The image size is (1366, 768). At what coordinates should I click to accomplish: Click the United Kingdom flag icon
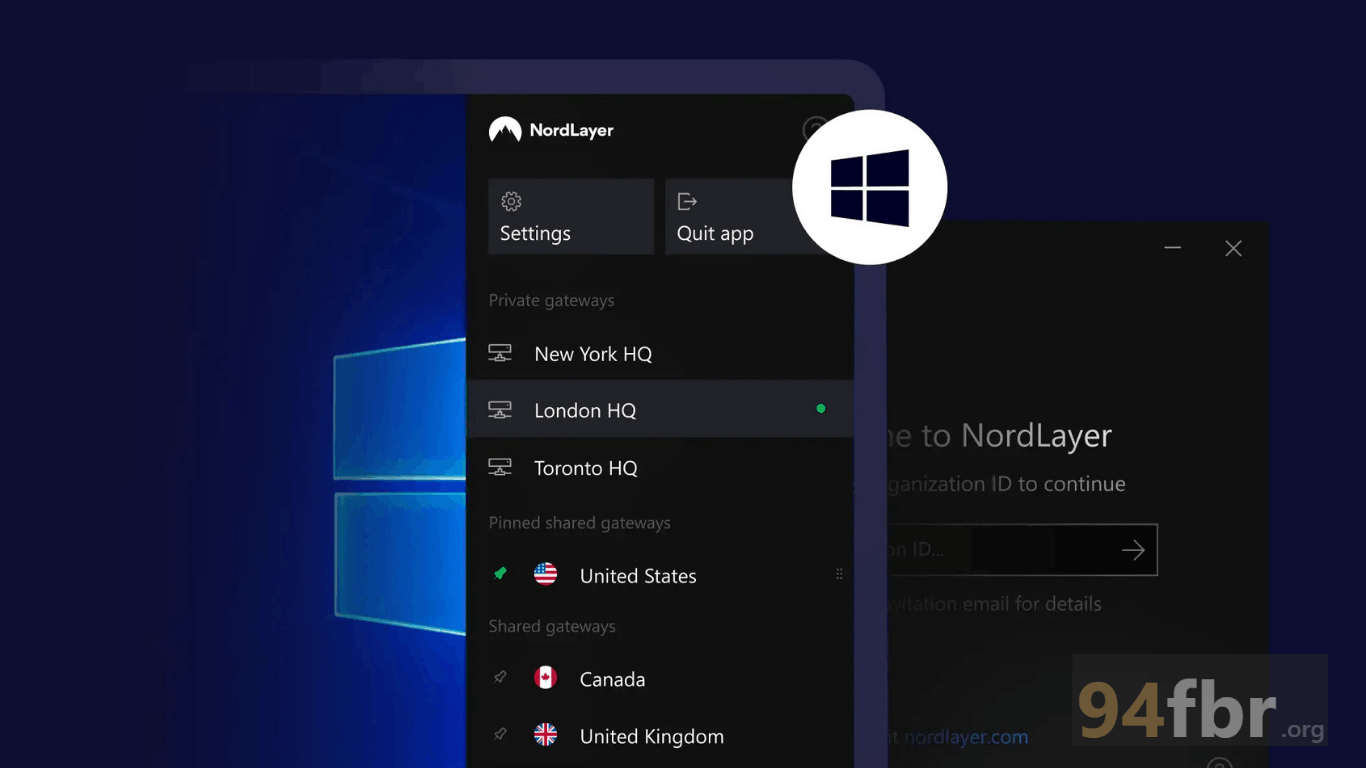tap(546, 735)
